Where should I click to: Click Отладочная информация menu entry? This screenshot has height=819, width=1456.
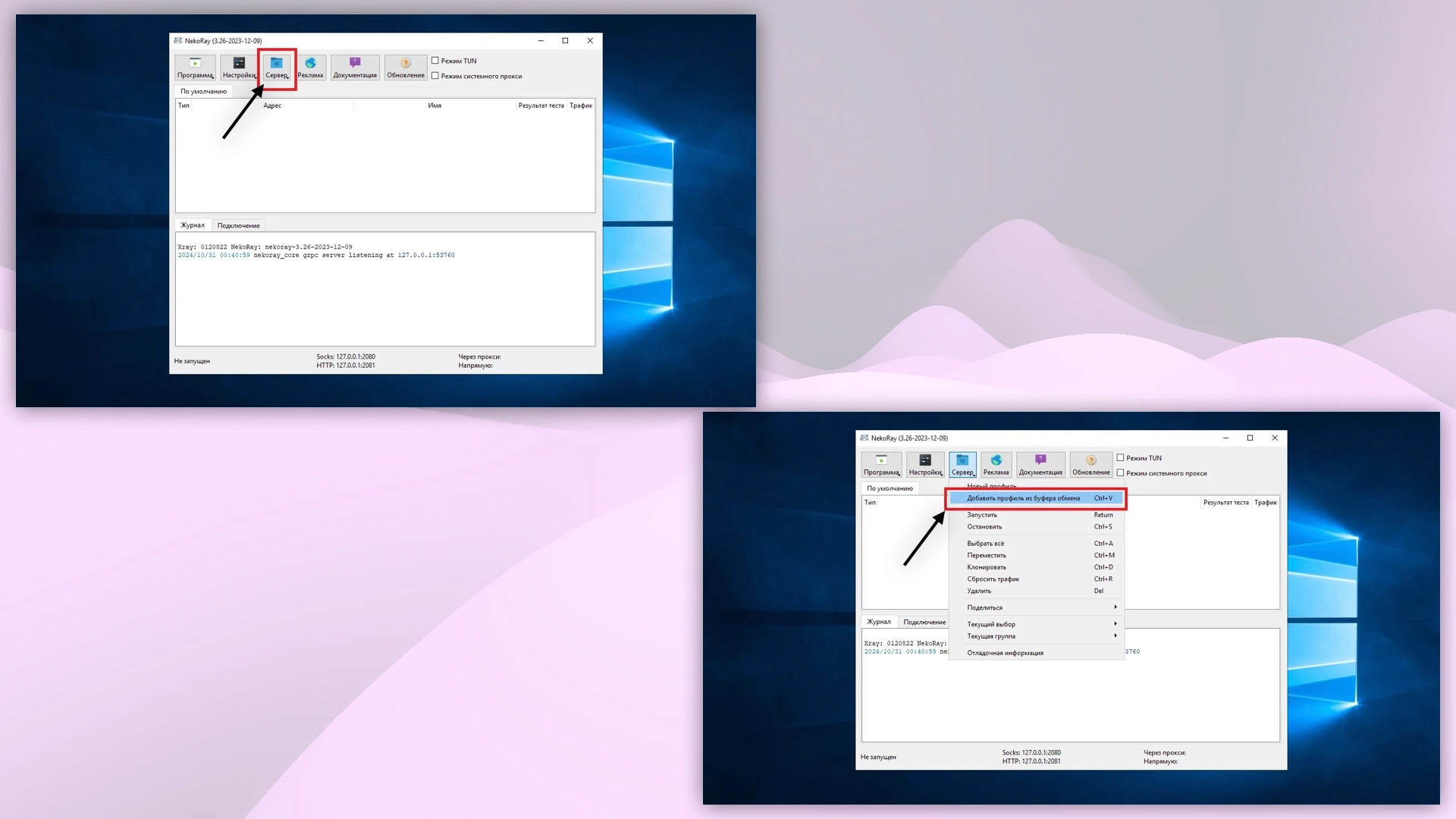point(1005,653)
